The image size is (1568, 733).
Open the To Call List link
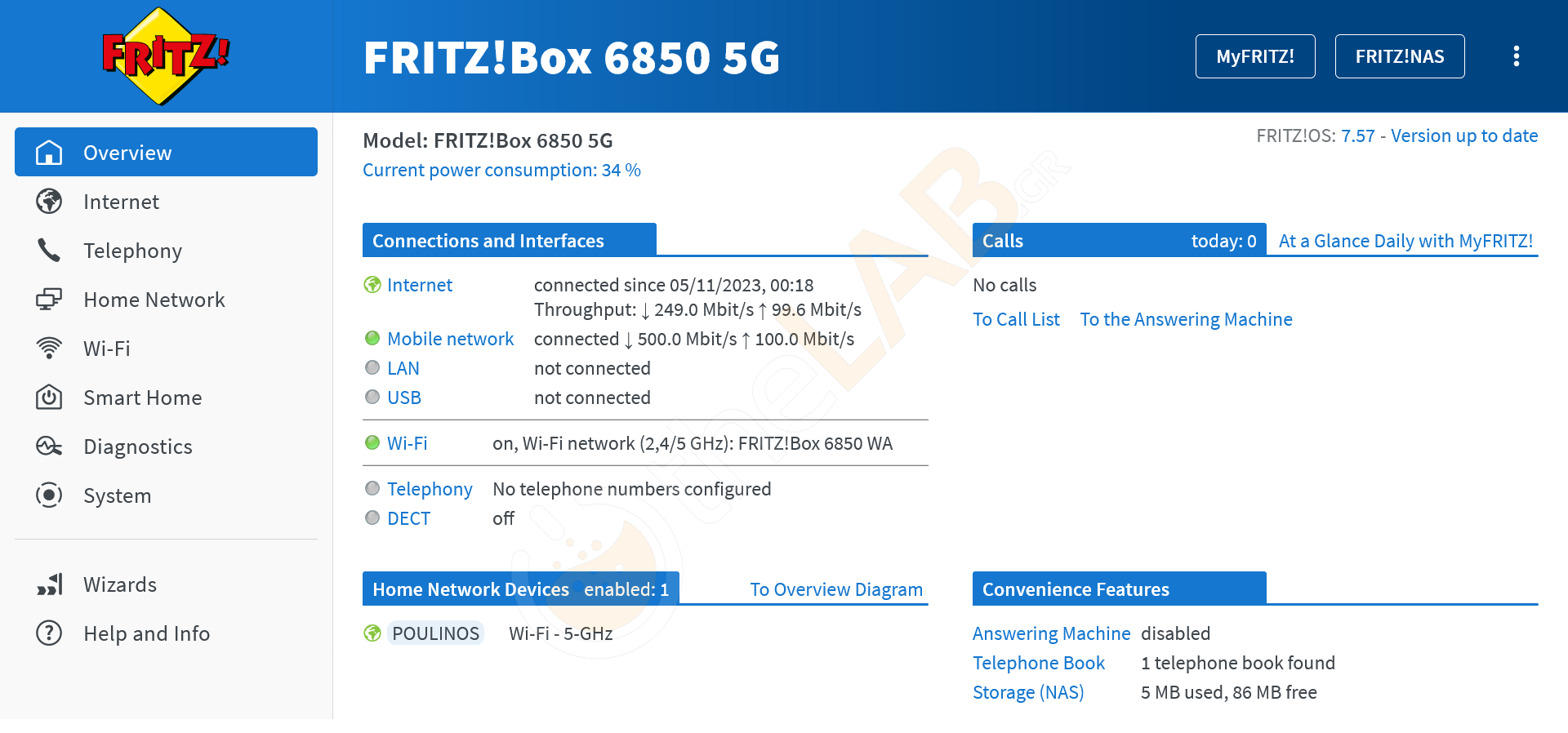[1016, 319]
